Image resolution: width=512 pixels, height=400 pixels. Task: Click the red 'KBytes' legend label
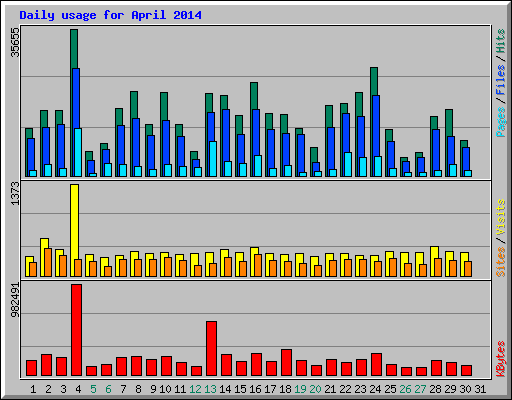click(501, 359)
